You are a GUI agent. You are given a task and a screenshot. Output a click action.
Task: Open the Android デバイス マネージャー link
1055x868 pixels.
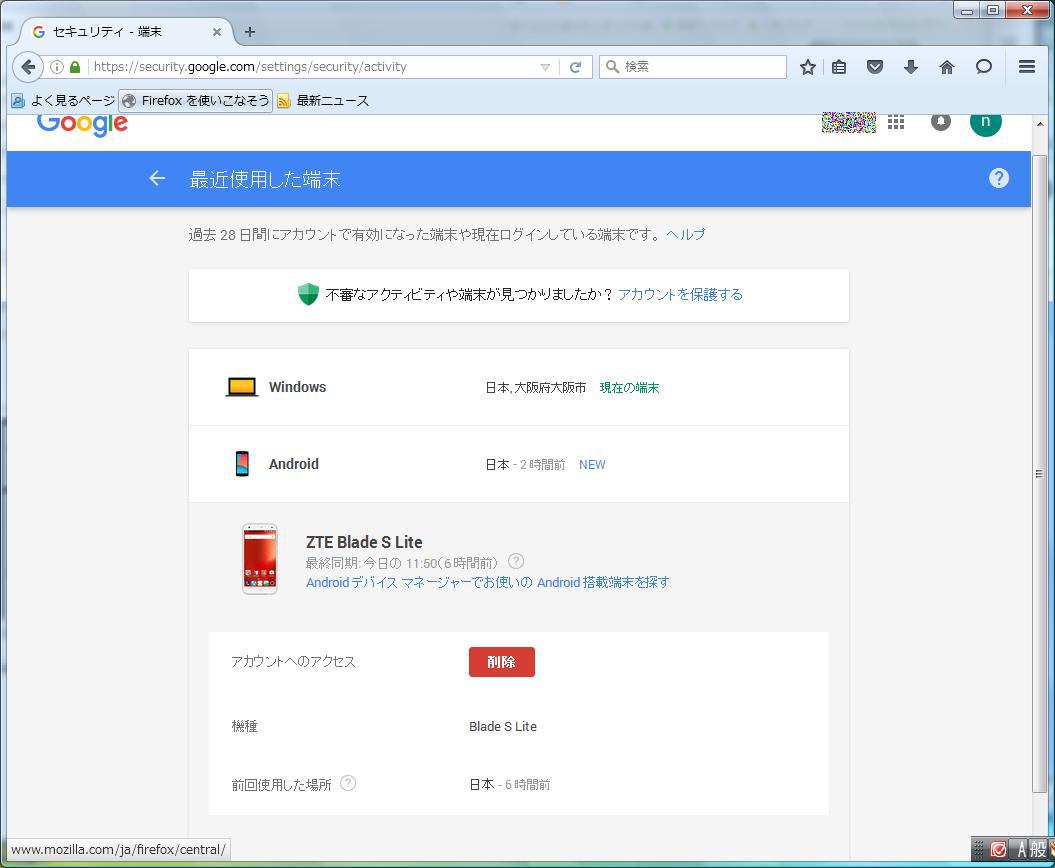click(487, 582)
